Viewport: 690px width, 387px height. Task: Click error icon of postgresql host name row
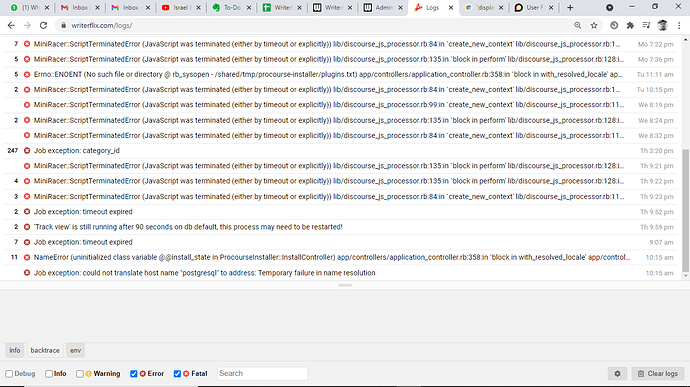point(27,273)
